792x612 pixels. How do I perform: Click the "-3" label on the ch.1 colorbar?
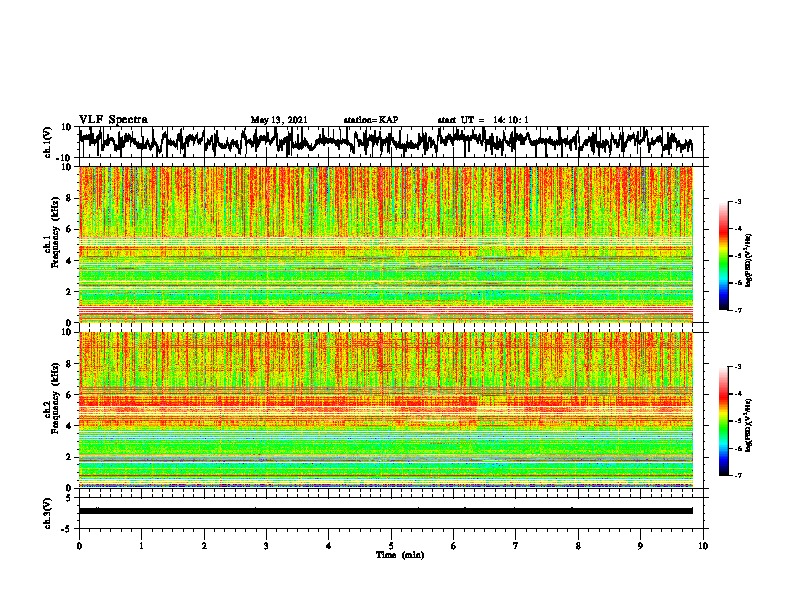point(738,202)
